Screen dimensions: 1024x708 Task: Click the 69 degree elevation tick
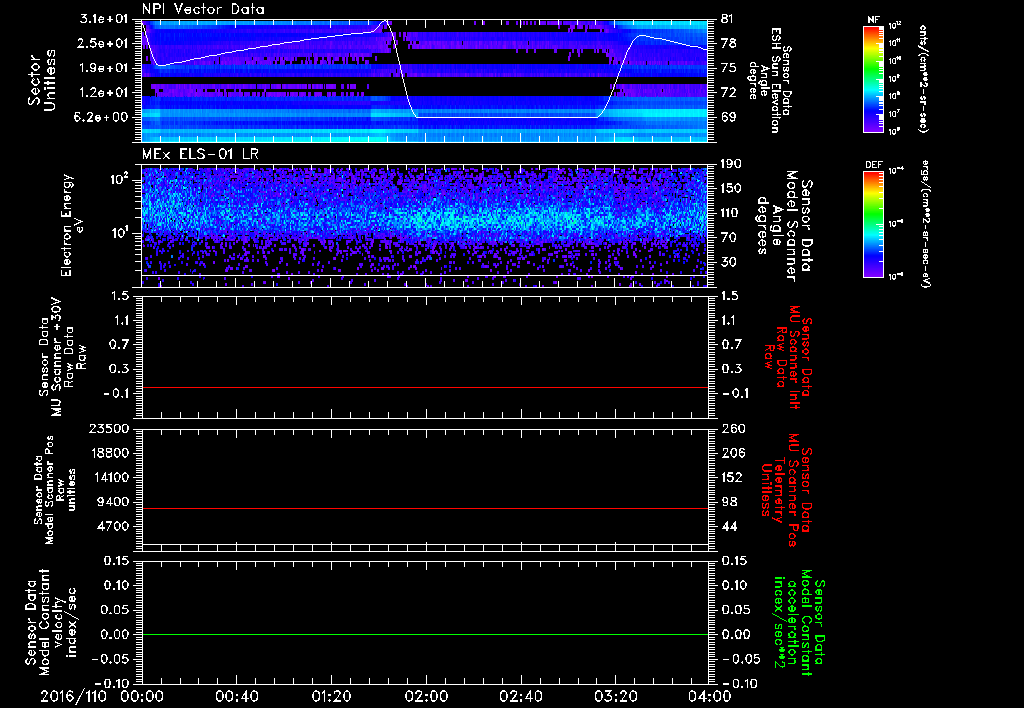pyautogui.click(x=729, y=117)
